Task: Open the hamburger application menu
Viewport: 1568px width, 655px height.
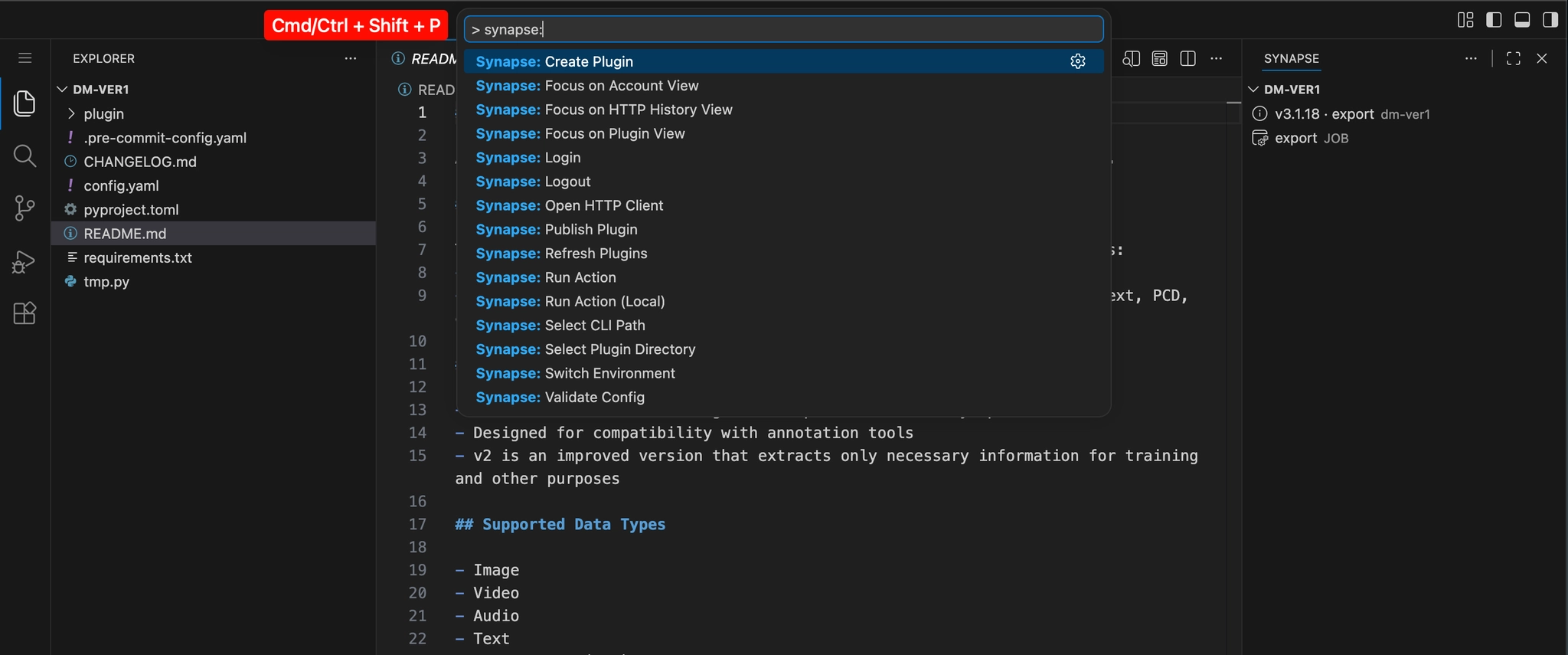Action: (24, 58)
